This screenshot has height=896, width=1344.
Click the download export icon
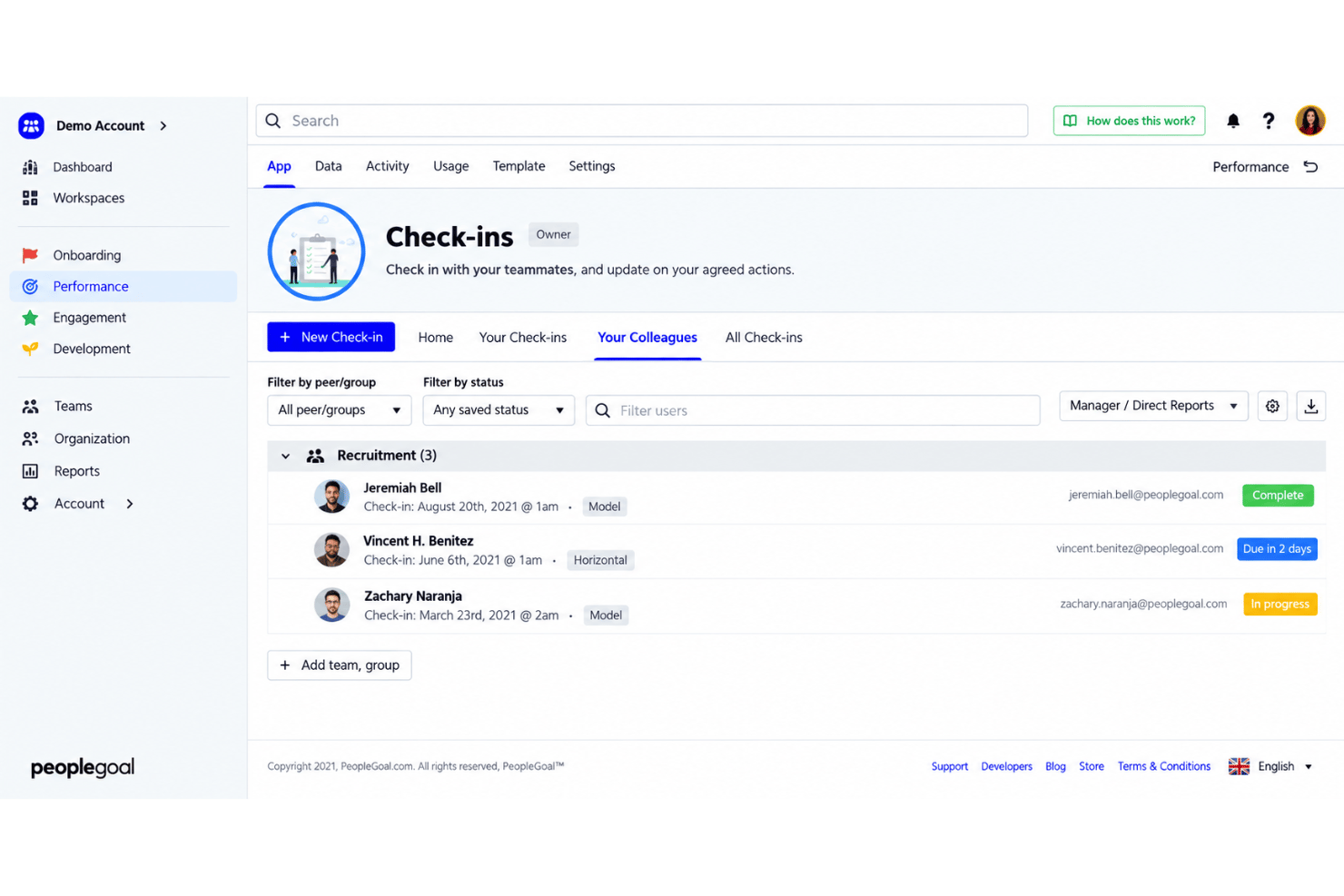click(1311, 406)
